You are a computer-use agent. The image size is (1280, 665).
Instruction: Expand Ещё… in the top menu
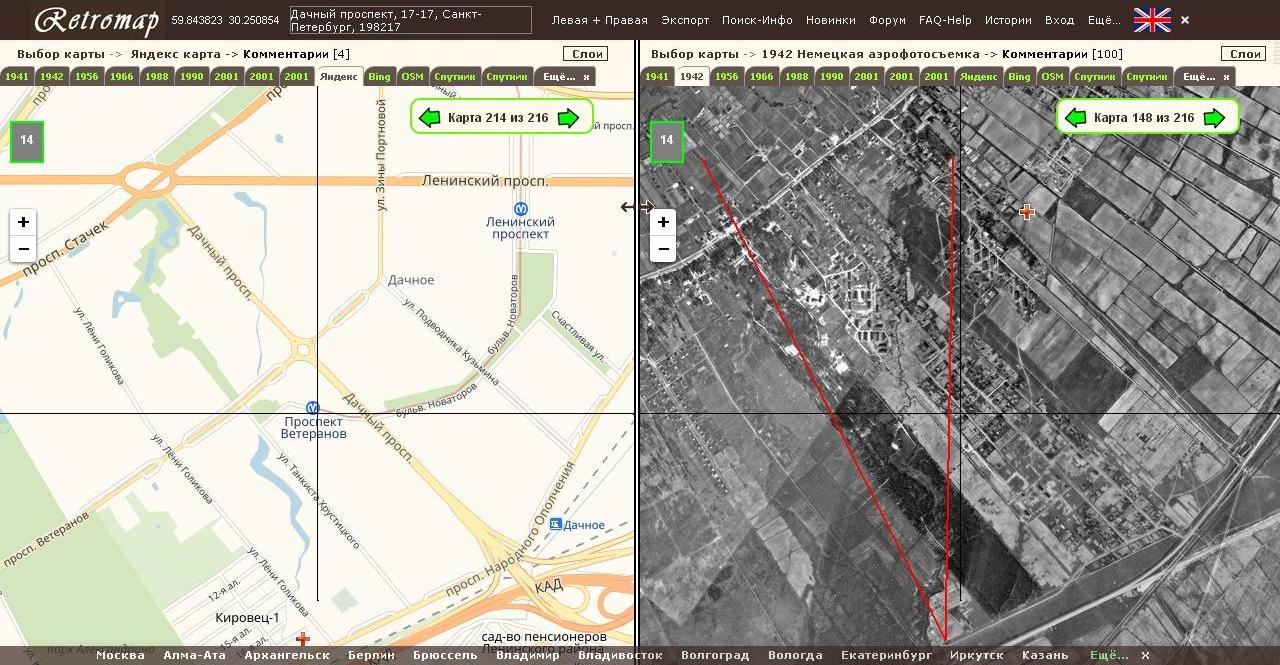click(x=1104, y=20)
